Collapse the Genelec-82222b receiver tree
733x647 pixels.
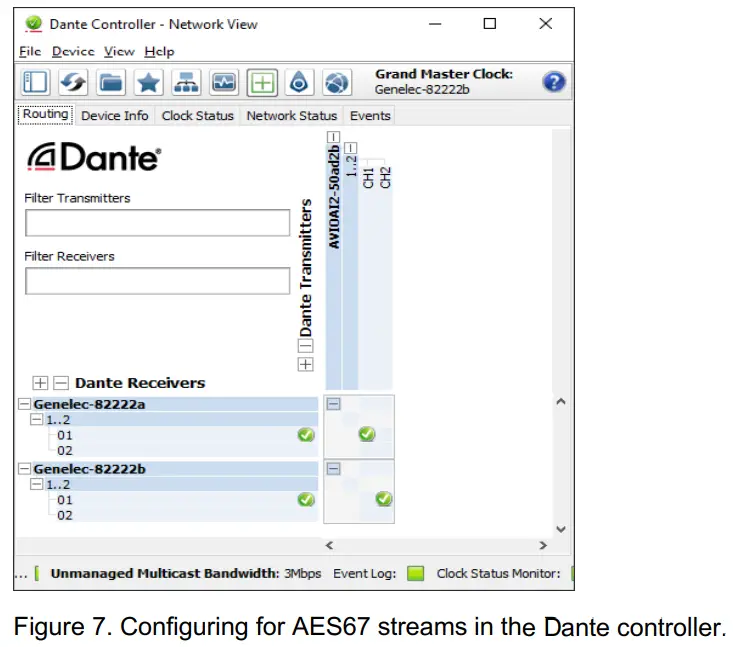click(x=24, y=468)
